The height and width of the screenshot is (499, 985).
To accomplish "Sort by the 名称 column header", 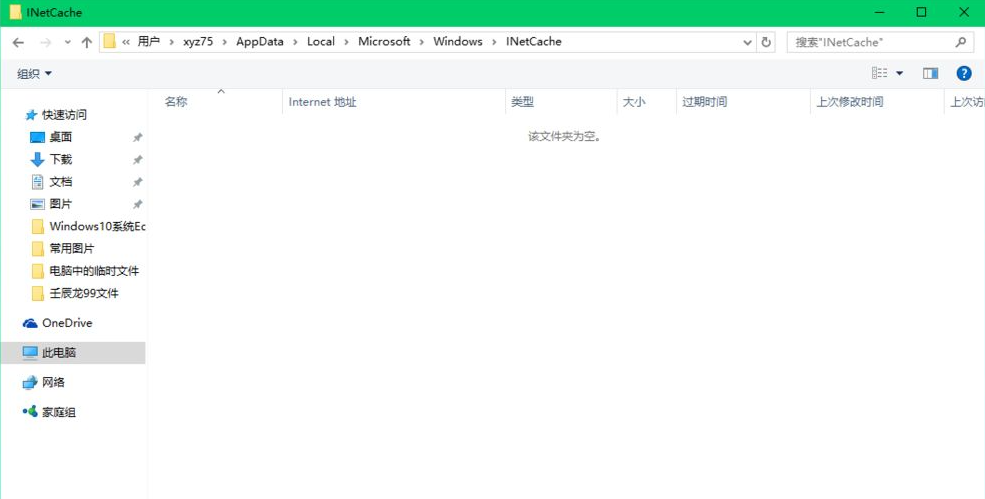I will click(176, 102).
